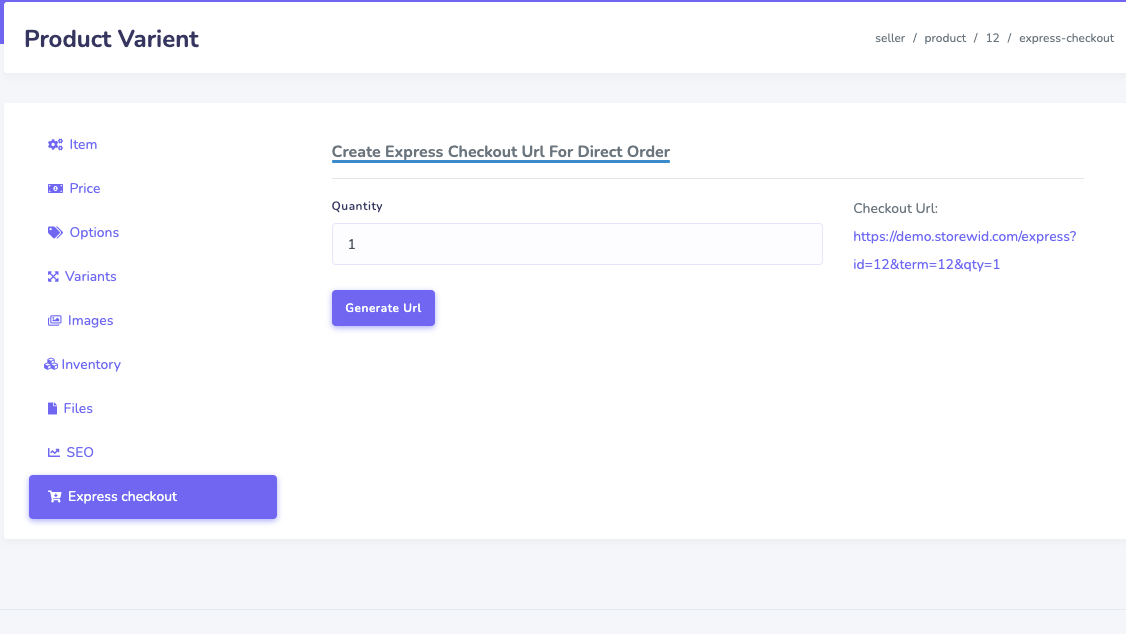Screen dimensions: 1126x634
Task: Click the gears icon beside Item
Action: coord(55,145)
